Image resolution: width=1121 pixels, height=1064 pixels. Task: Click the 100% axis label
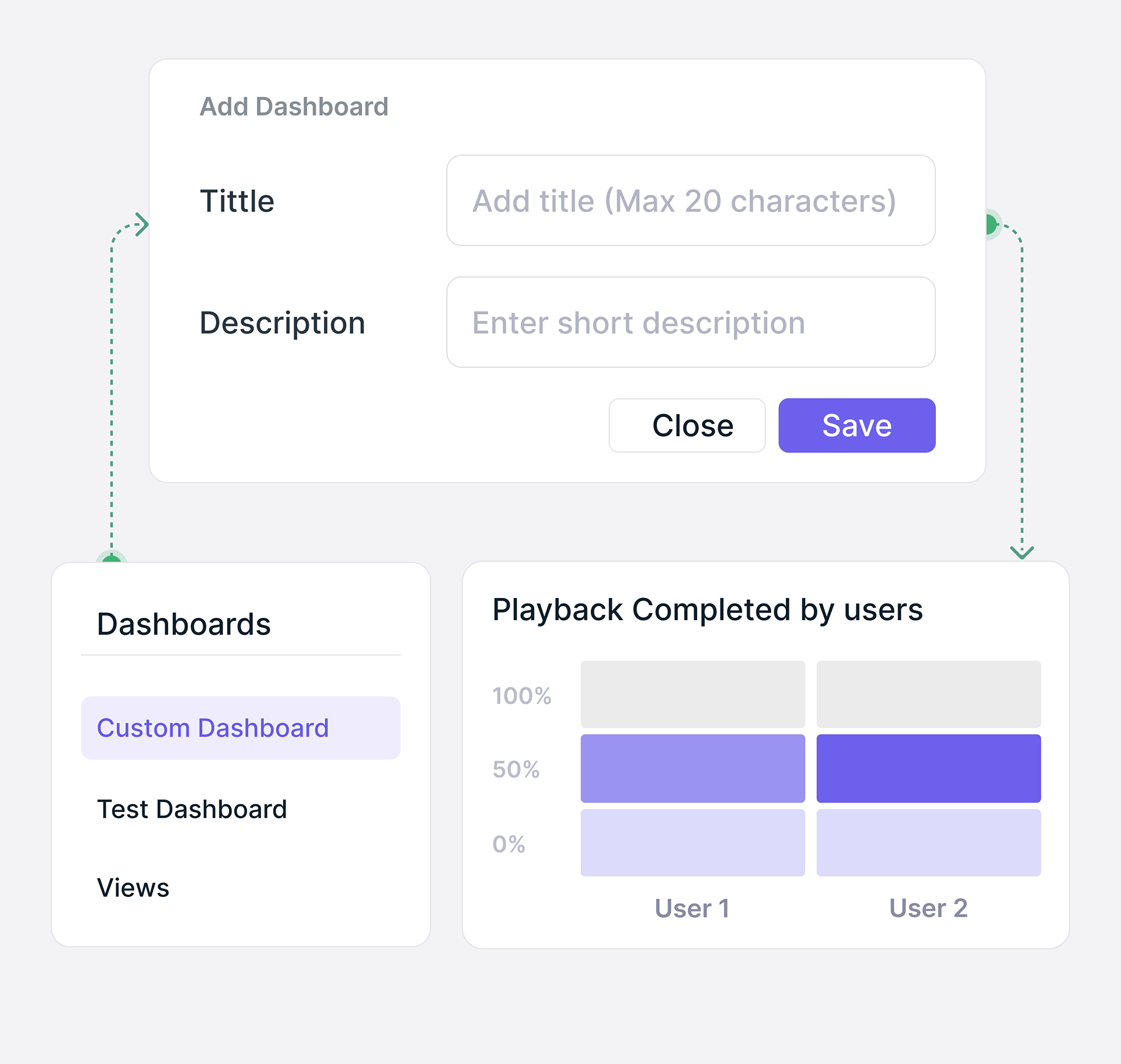(x=522, y=696)
